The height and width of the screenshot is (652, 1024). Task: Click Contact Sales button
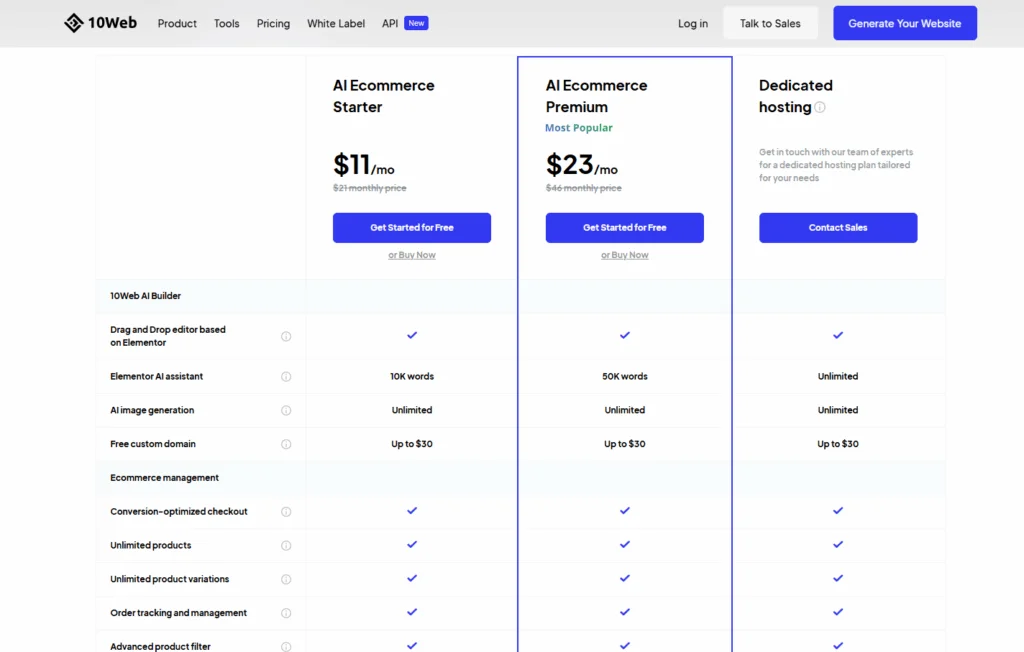click(x=838, y=227)
